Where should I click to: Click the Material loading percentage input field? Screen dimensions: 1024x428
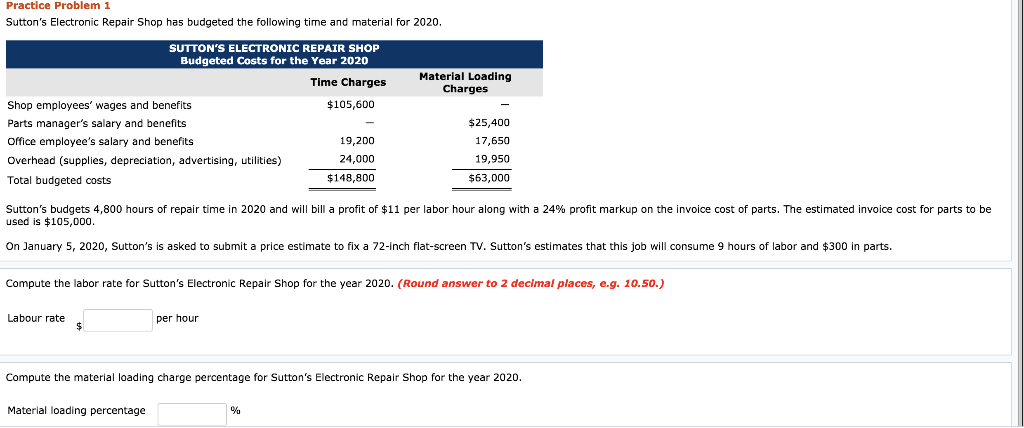click(x=192, y=414)
